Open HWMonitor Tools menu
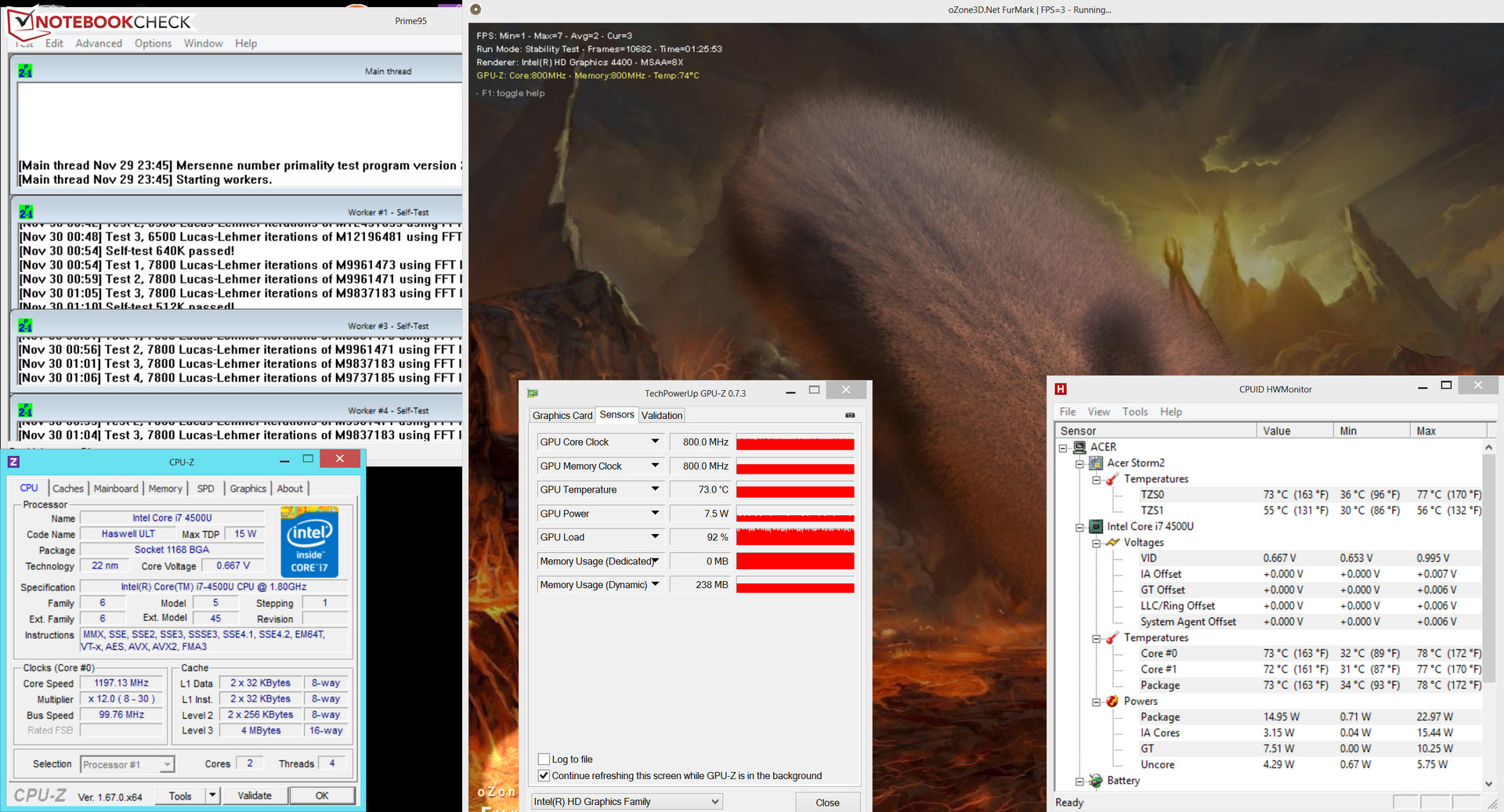 point(1135,412)
